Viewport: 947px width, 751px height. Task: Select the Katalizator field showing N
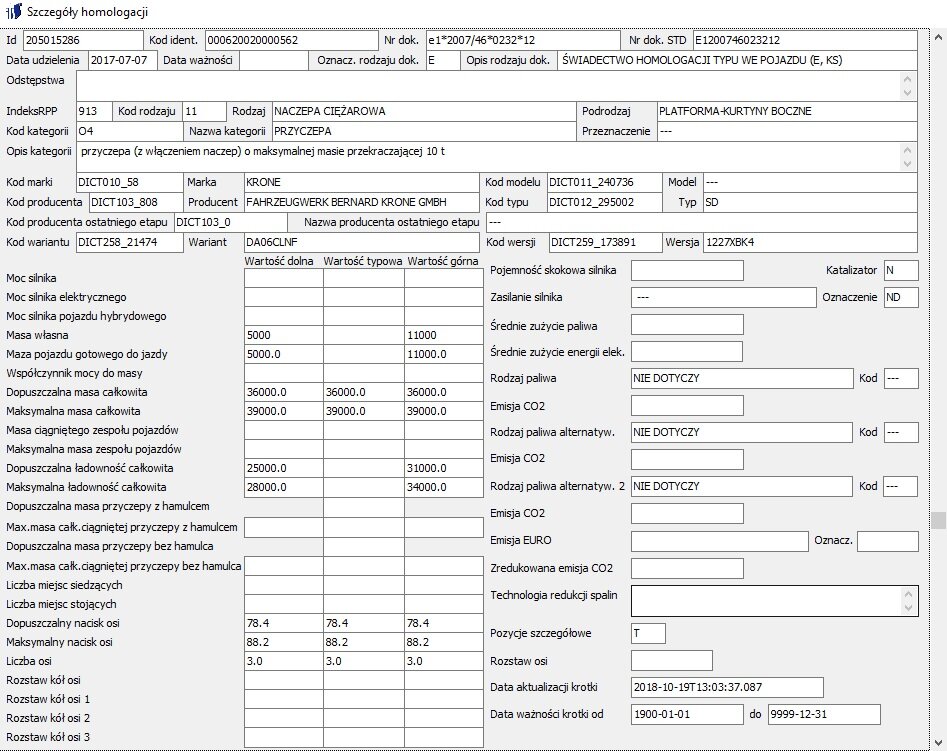(x=901, y=270)
